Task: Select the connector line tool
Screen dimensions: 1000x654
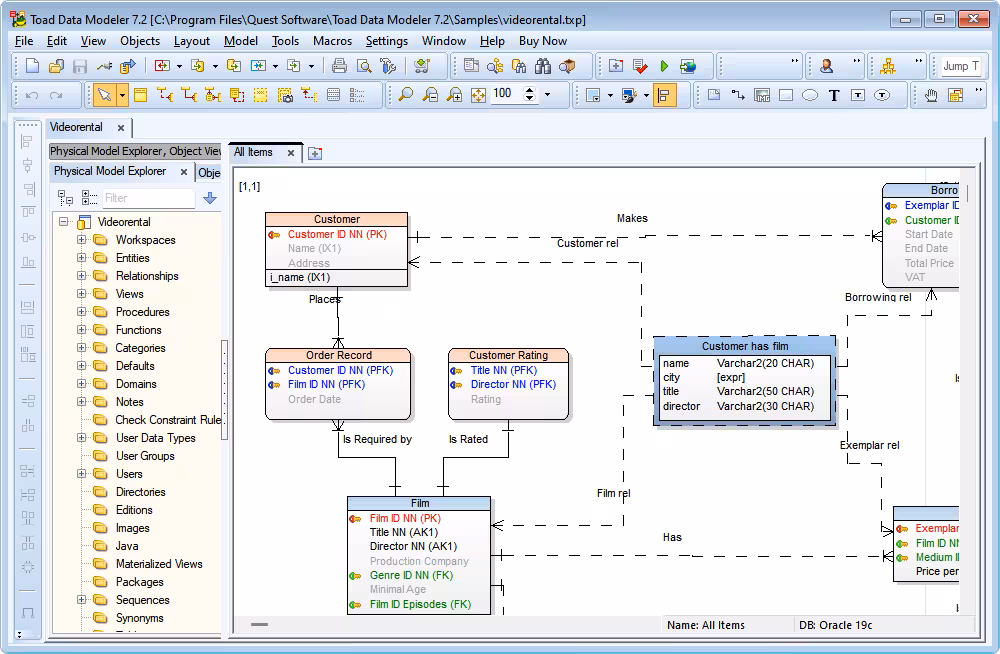Action: point(738,96)
